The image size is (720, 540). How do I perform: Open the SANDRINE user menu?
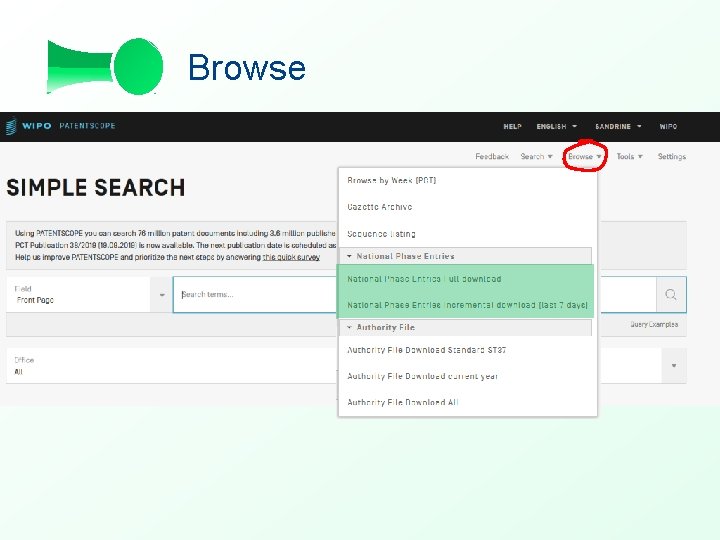(618, 126)
